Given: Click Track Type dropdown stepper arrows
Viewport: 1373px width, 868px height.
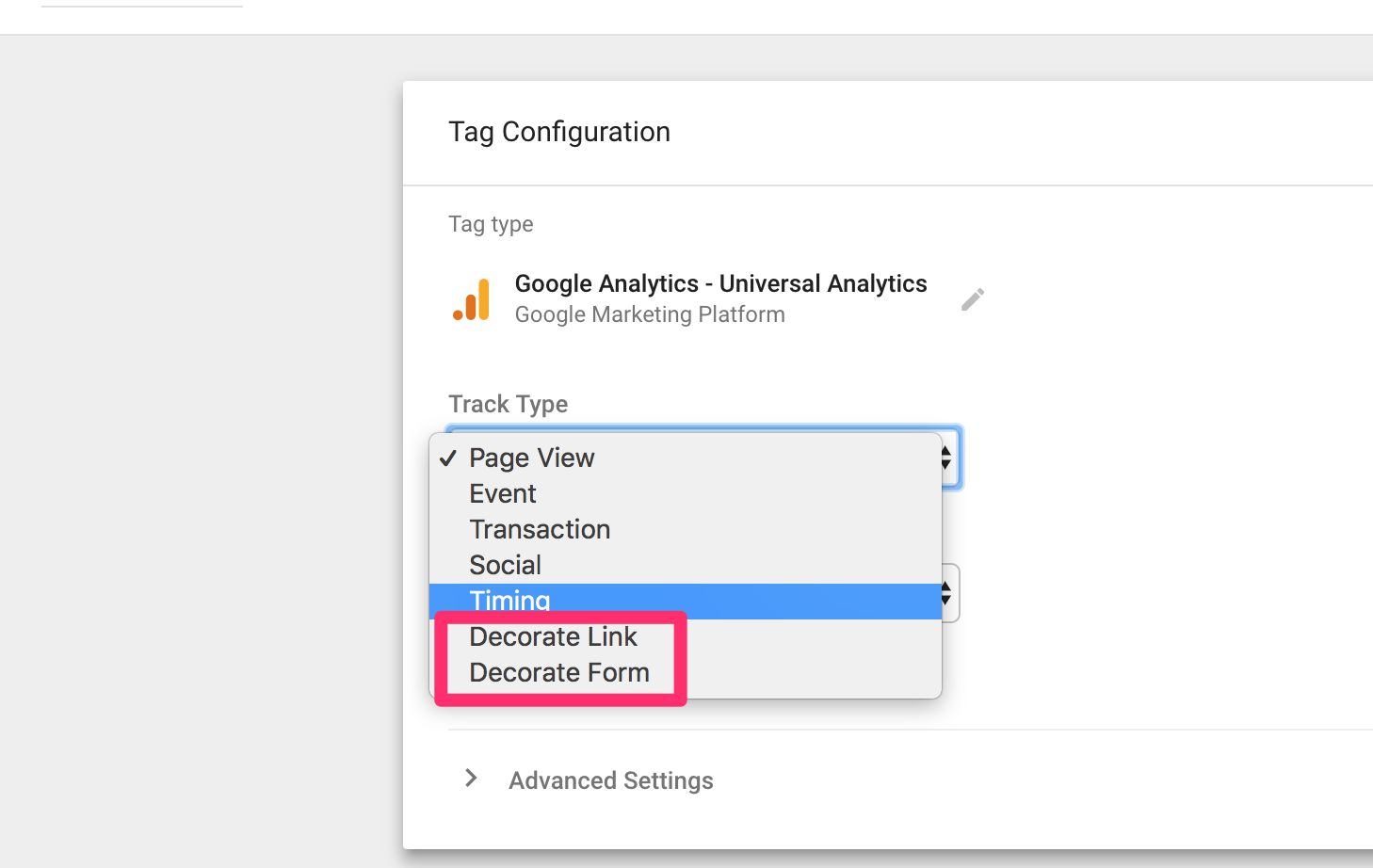Looking at the screenshot, I should 946,458.
